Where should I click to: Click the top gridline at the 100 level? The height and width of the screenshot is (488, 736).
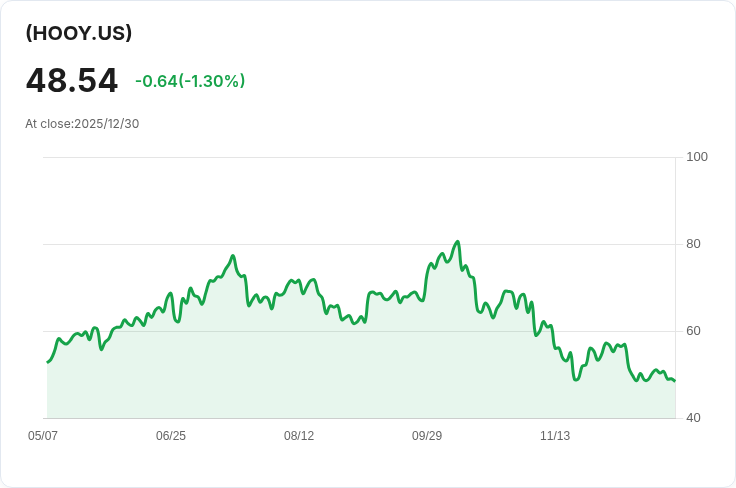360,157
